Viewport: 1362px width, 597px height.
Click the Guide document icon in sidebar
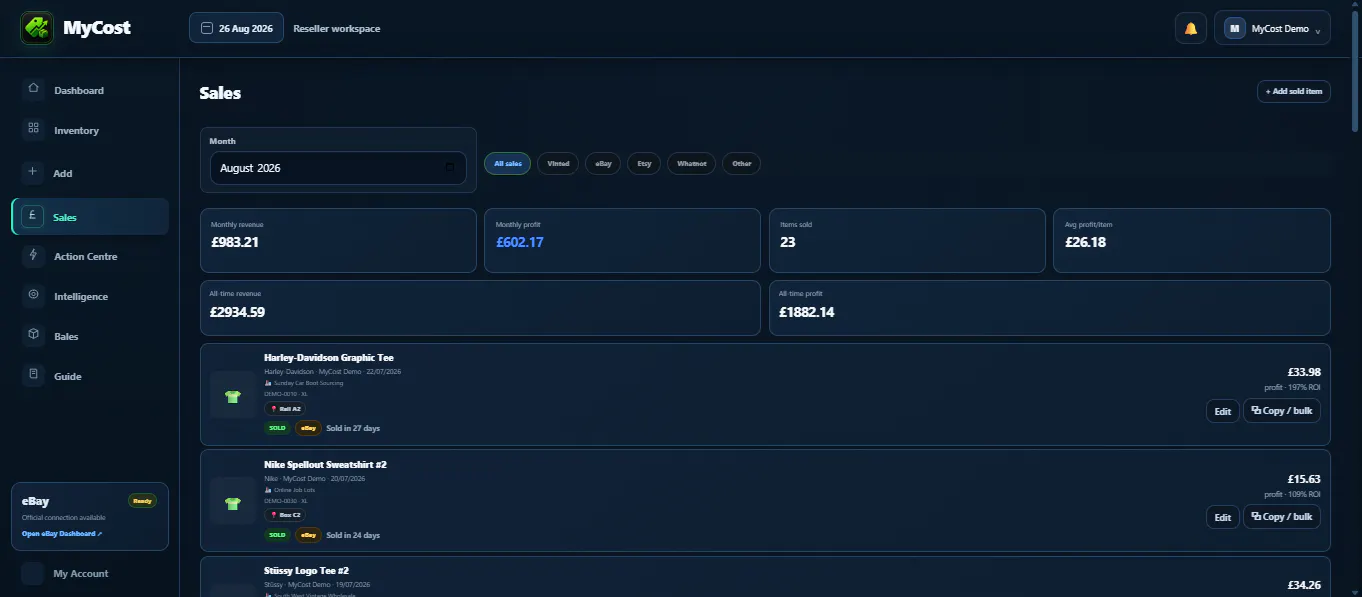33,376
